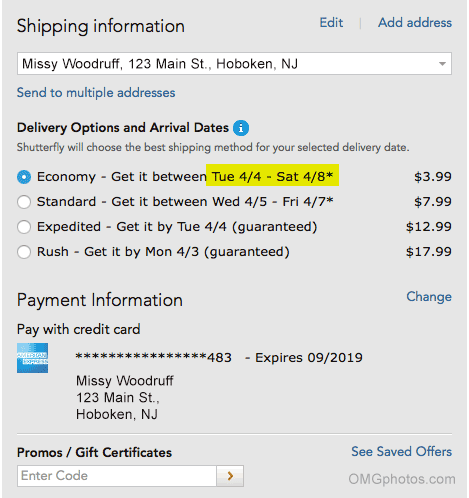Focus the Enter Code promo field
Image resolution: width=469 pixels, height=498 pixels.
pyautogui.click(x=117, y=476)
